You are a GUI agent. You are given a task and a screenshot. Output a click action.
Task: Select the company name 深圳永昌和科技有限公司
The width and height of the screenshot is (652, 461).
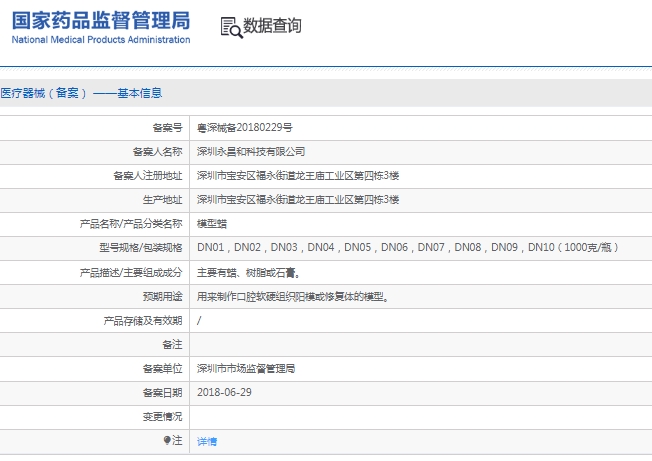click(251, 152)
